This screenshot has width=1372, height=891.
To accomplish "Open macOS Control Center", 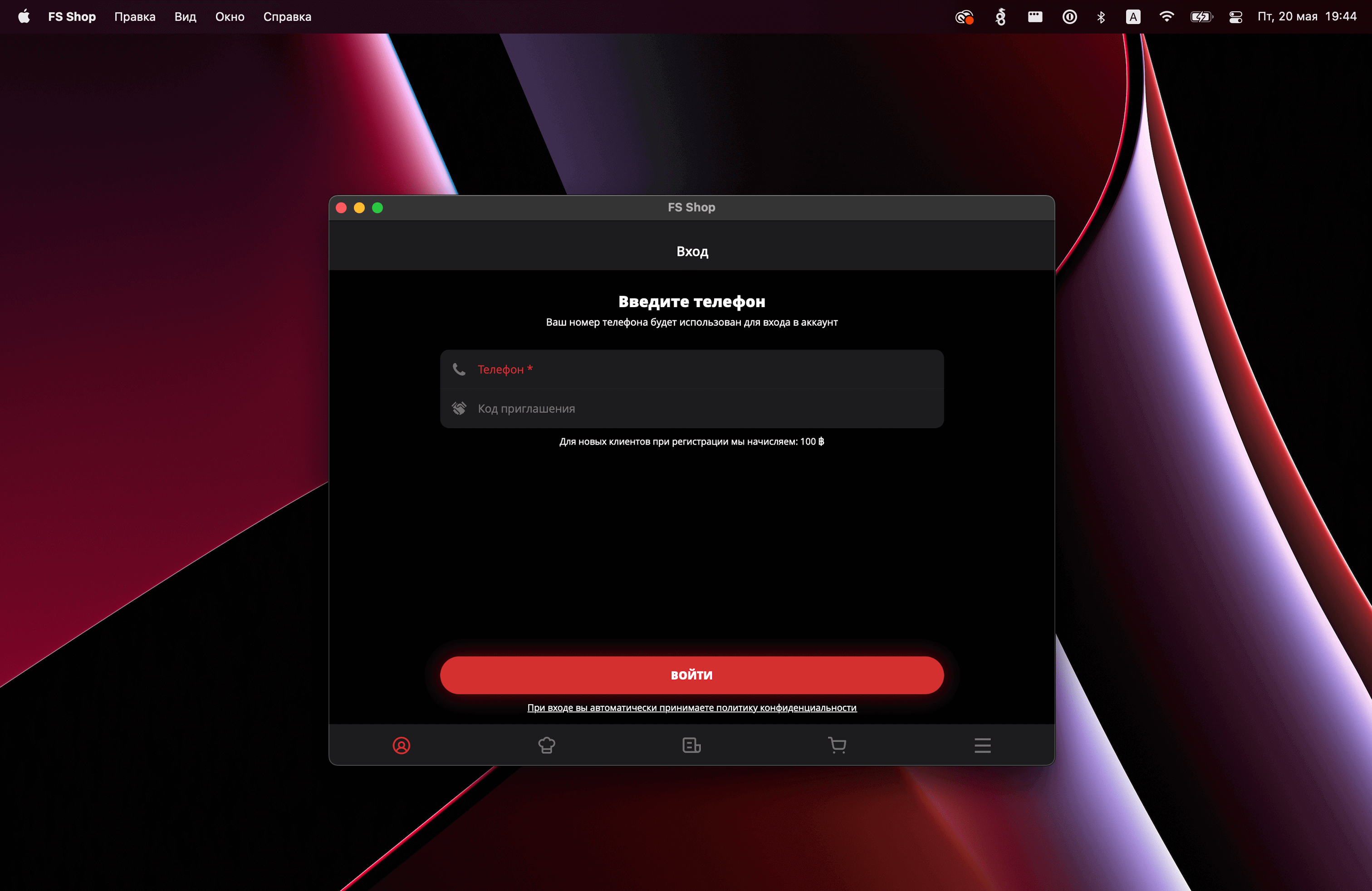I will 1235,17.
